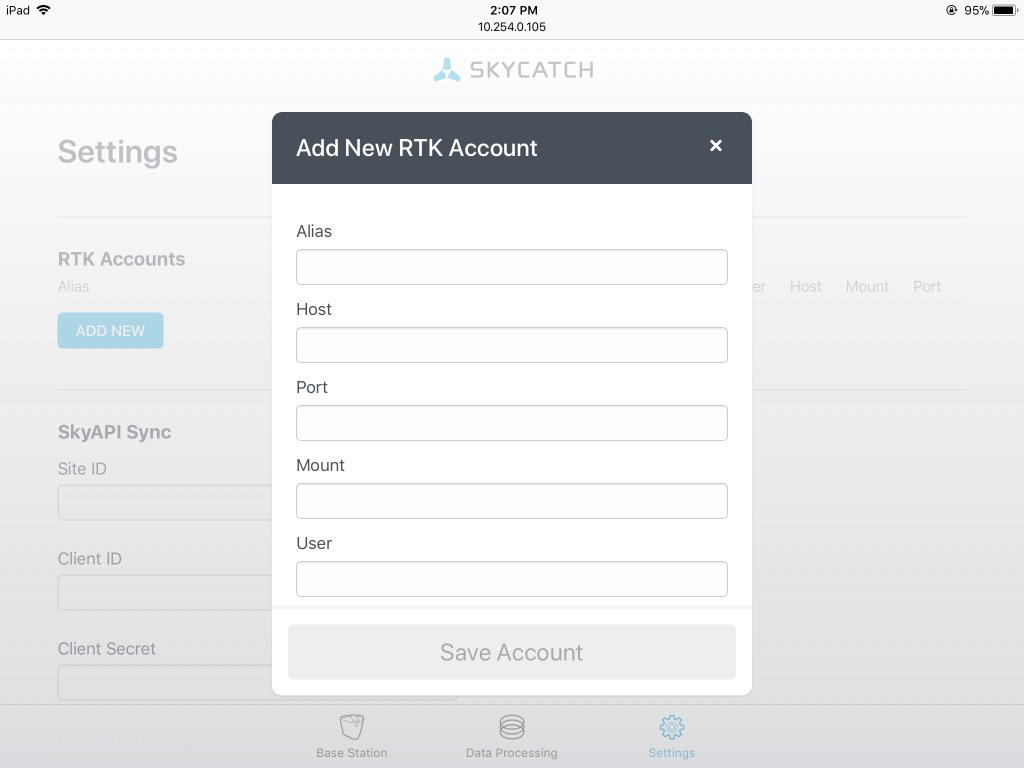This screenshot has width=1024, height=768.
Task: Click the Host input field
Action: 511,345
